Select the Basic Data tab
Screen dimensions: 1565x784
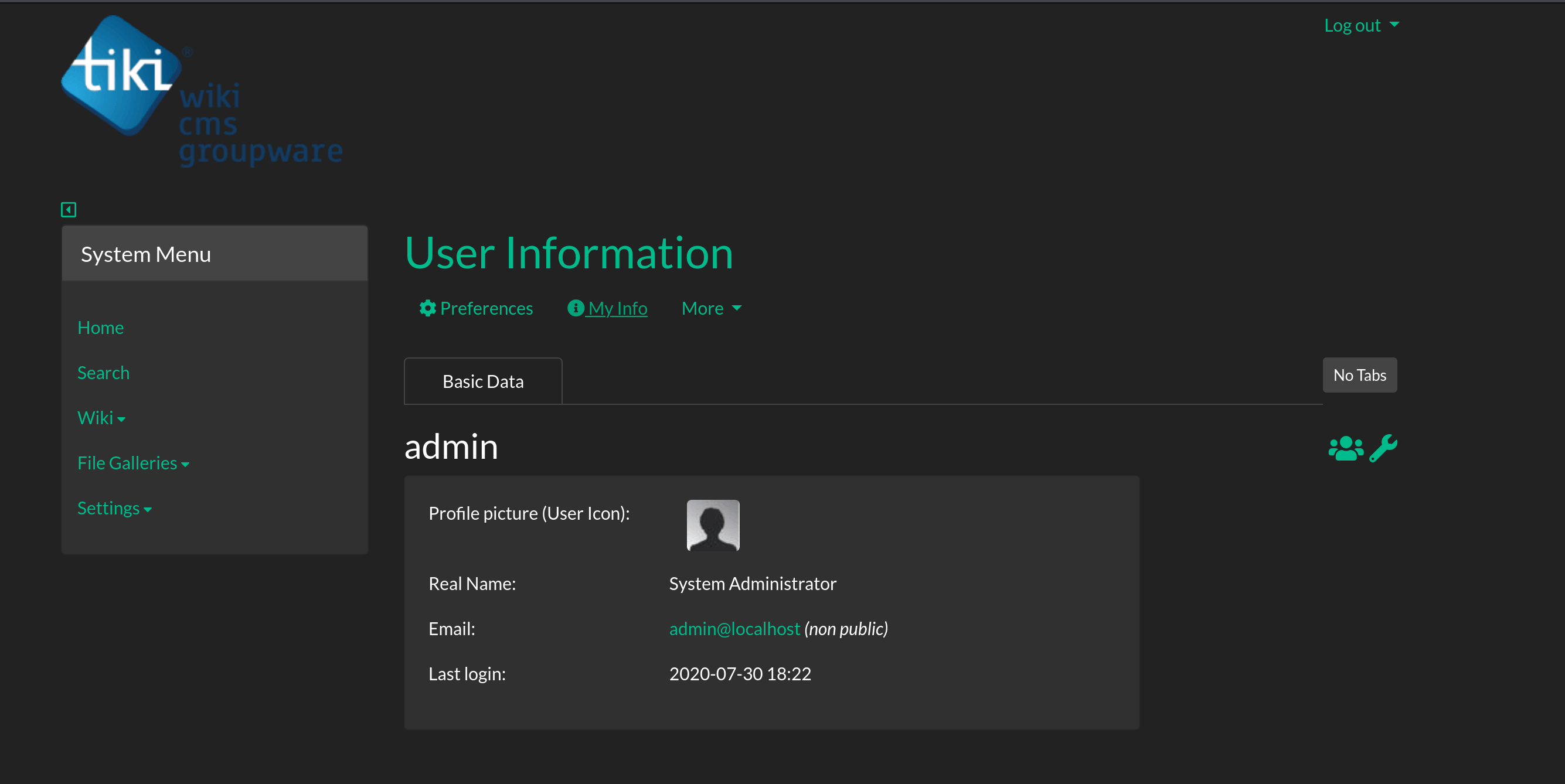[x=485, y=381]
